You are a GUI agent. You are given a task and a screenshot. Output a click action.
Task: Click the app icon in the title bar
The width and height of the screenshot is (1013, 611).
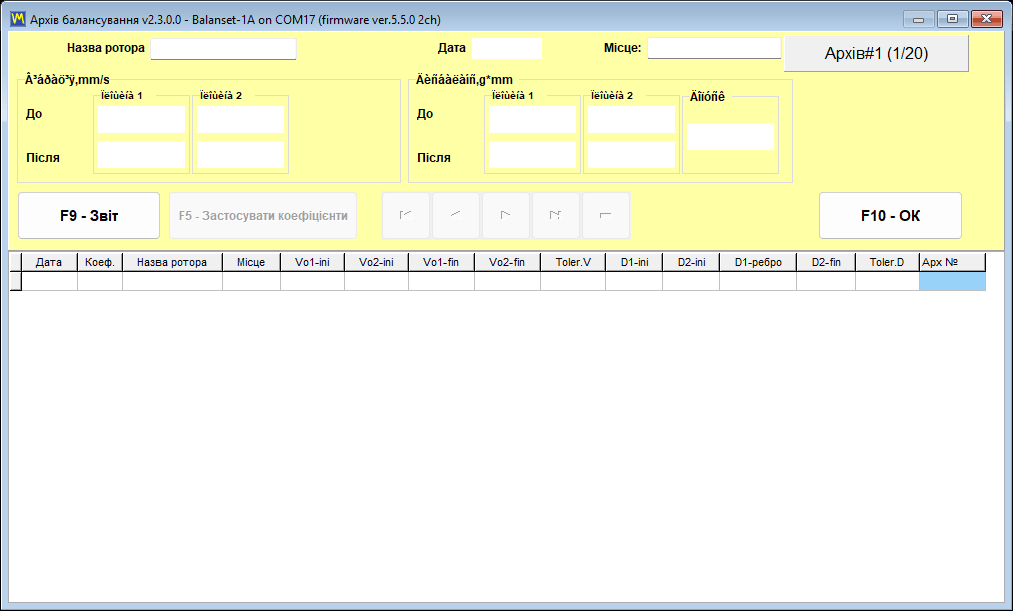17,19
